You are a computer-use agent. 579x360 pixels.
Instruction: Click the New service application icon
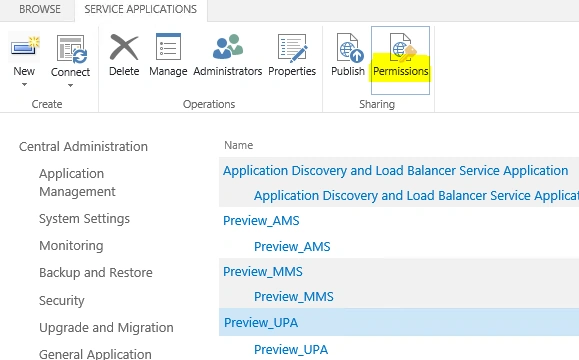coord(24,47)
